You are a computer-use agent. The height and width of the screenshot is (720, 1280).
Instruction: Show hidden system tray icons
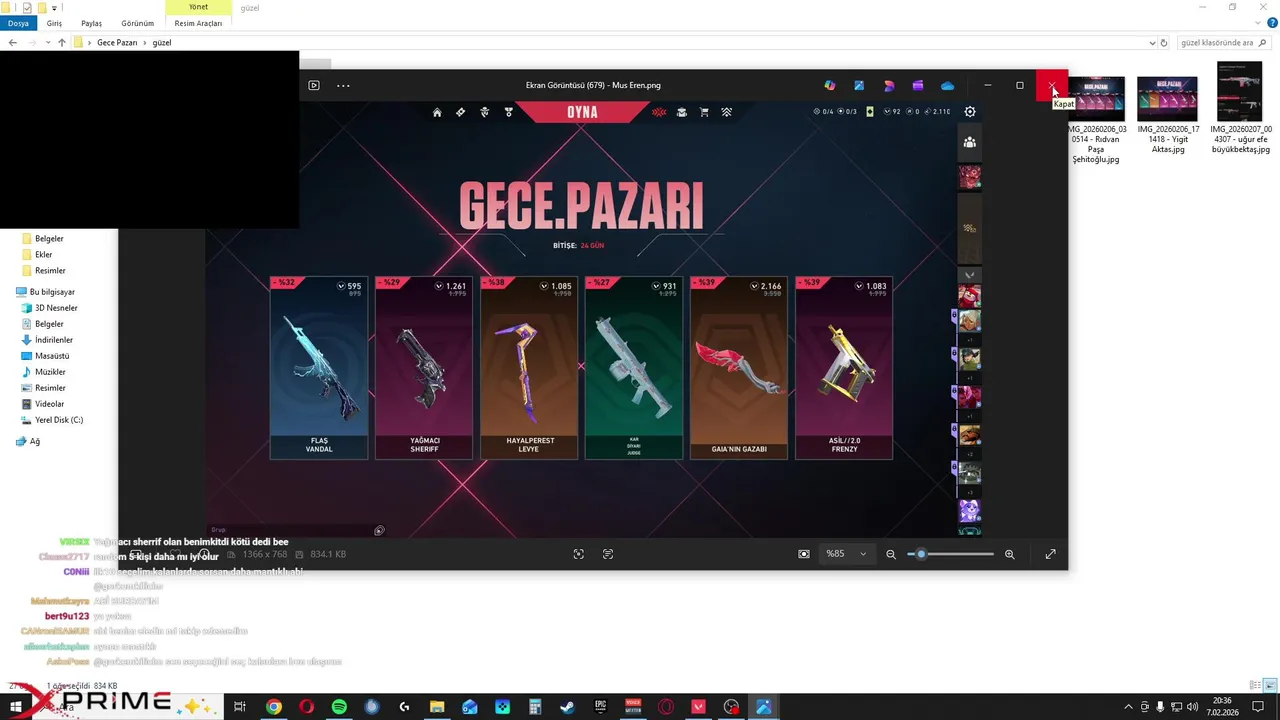point(1129,707)
